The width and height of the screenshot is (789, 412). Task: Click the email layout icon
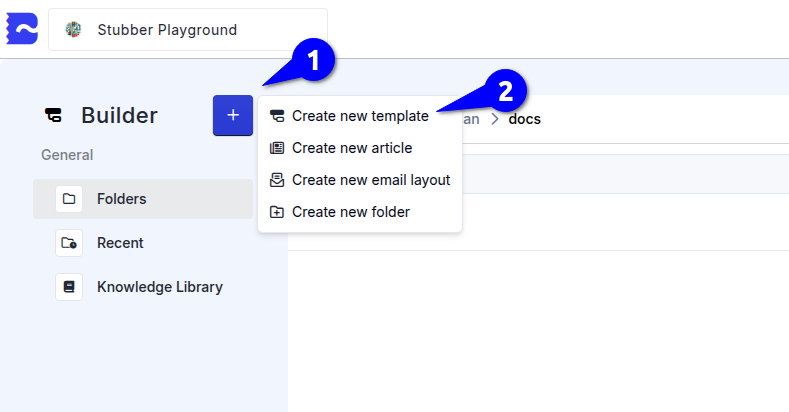tap(277, 180)
